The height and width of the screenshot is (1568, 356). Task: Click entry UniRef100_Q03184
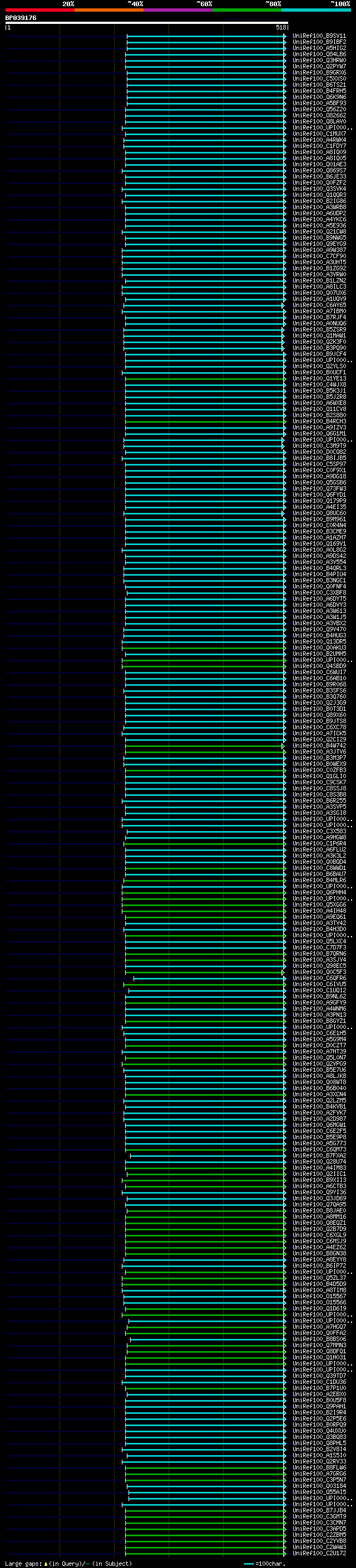(319, 1486)
